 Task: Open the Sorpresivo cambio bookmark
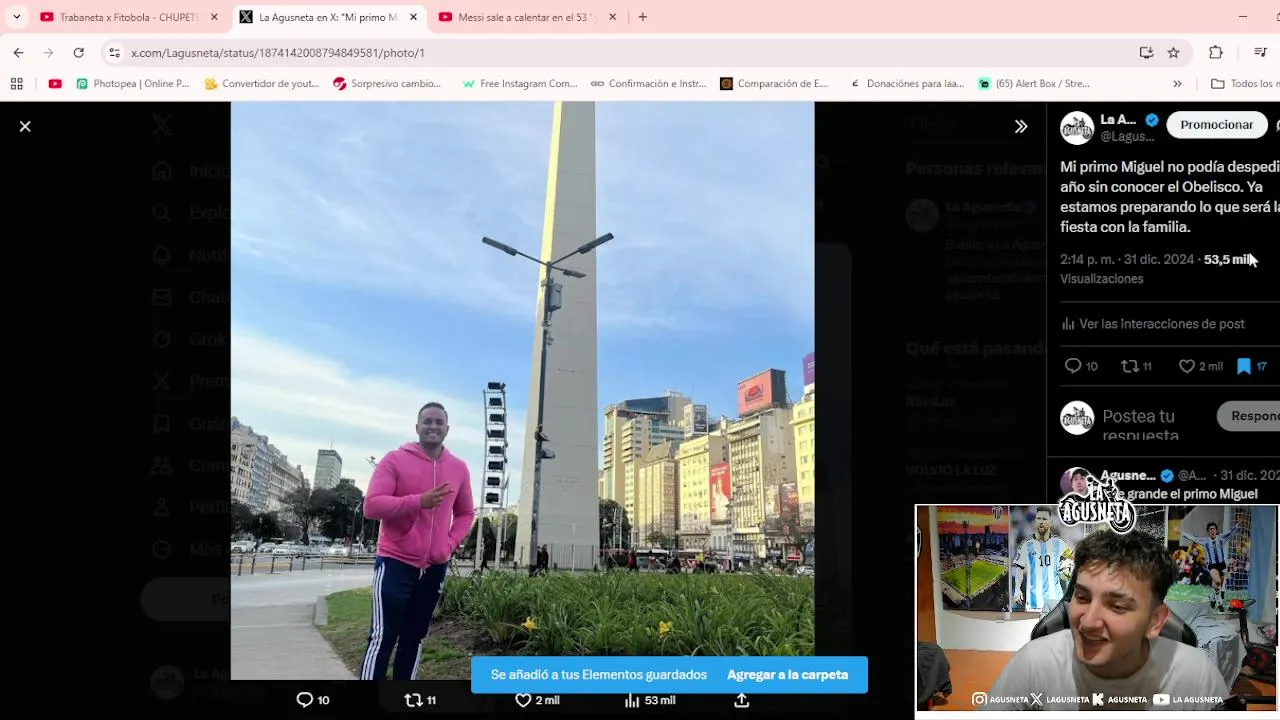pos(387,84)
